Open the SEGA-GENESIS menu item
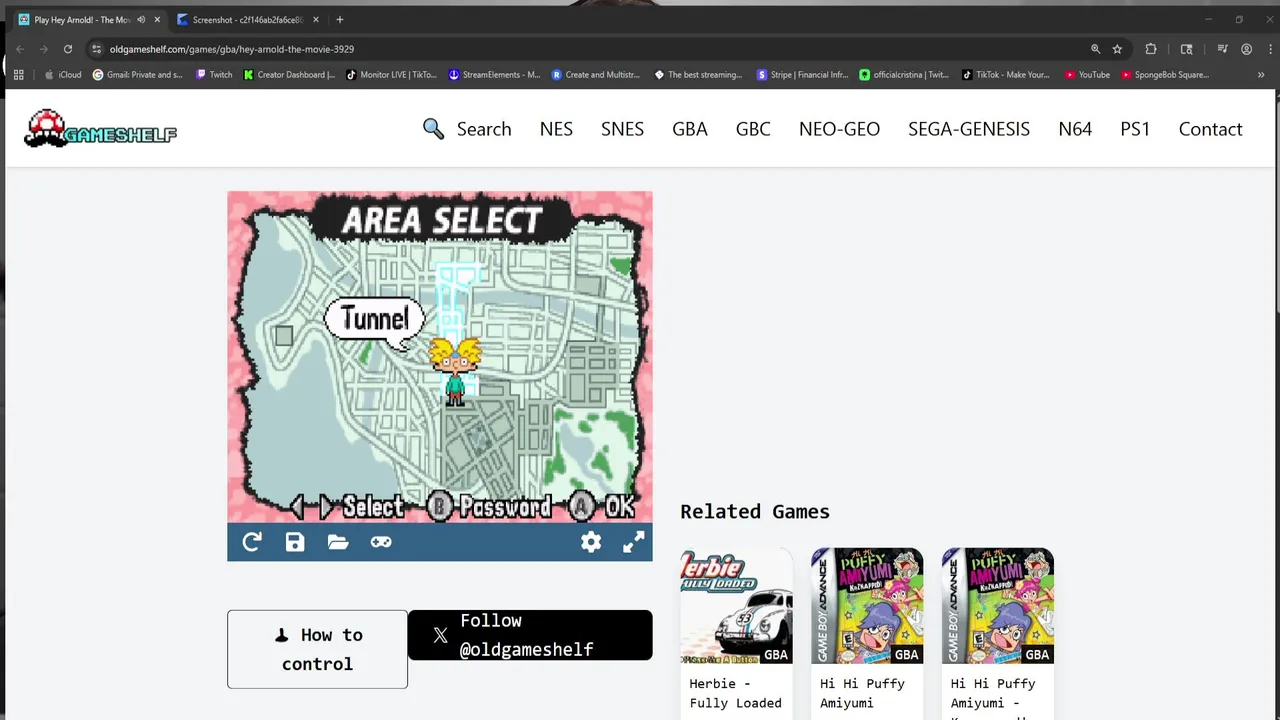The width and height of the screenshot is (1280, 720). [969, 129]
